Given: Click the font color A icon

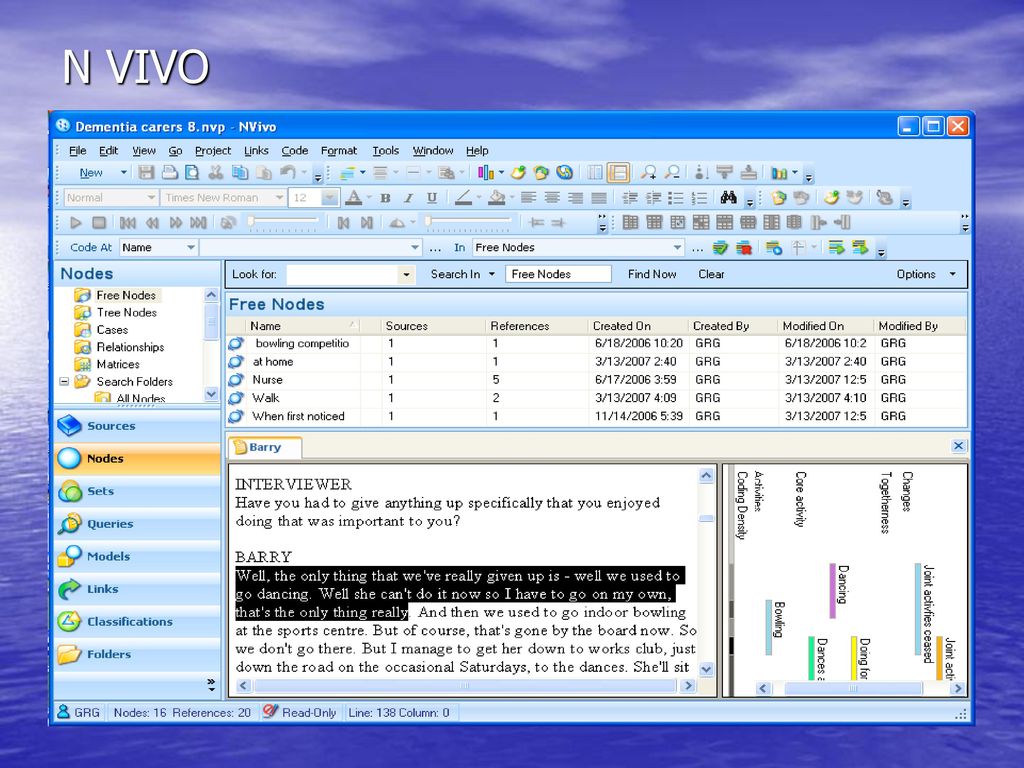Looking at the screenshot, I should point(353,198).
